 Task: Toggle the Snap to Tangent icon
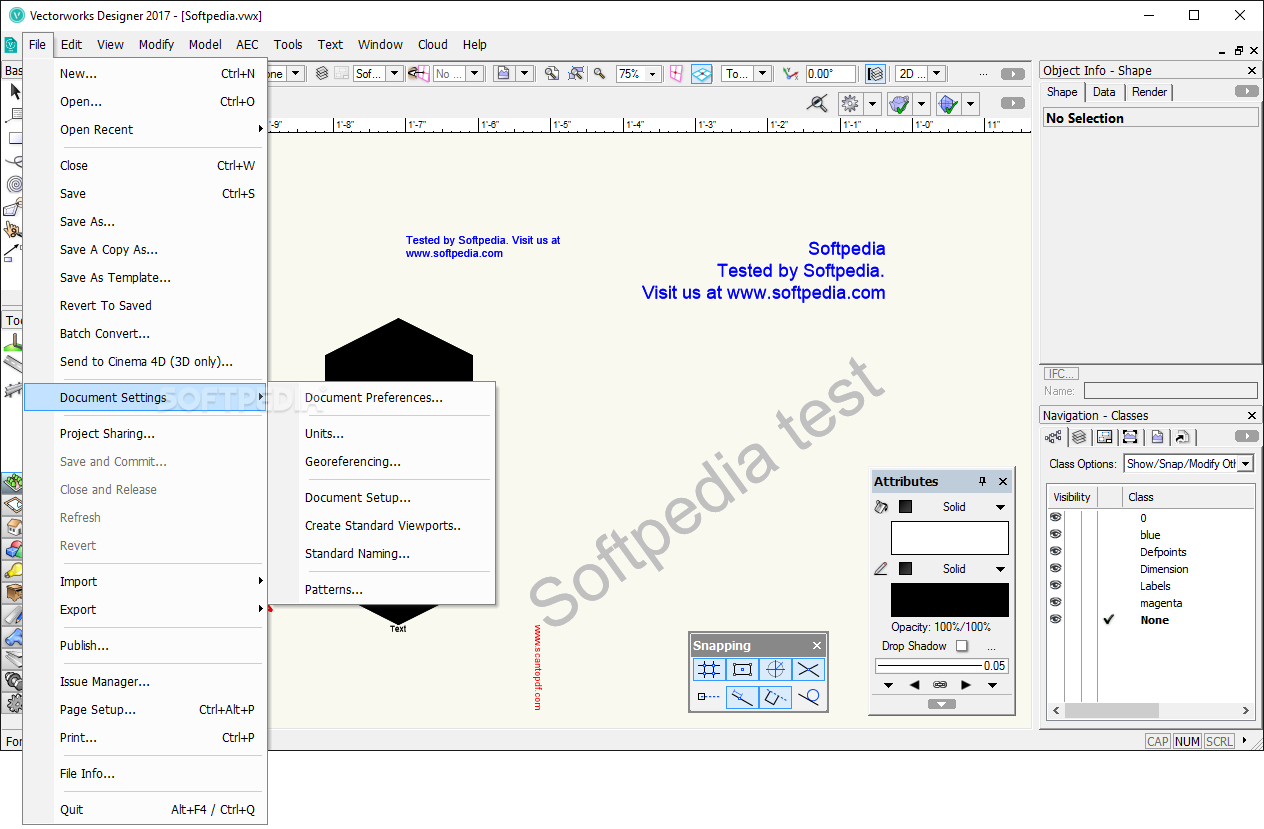808,697
